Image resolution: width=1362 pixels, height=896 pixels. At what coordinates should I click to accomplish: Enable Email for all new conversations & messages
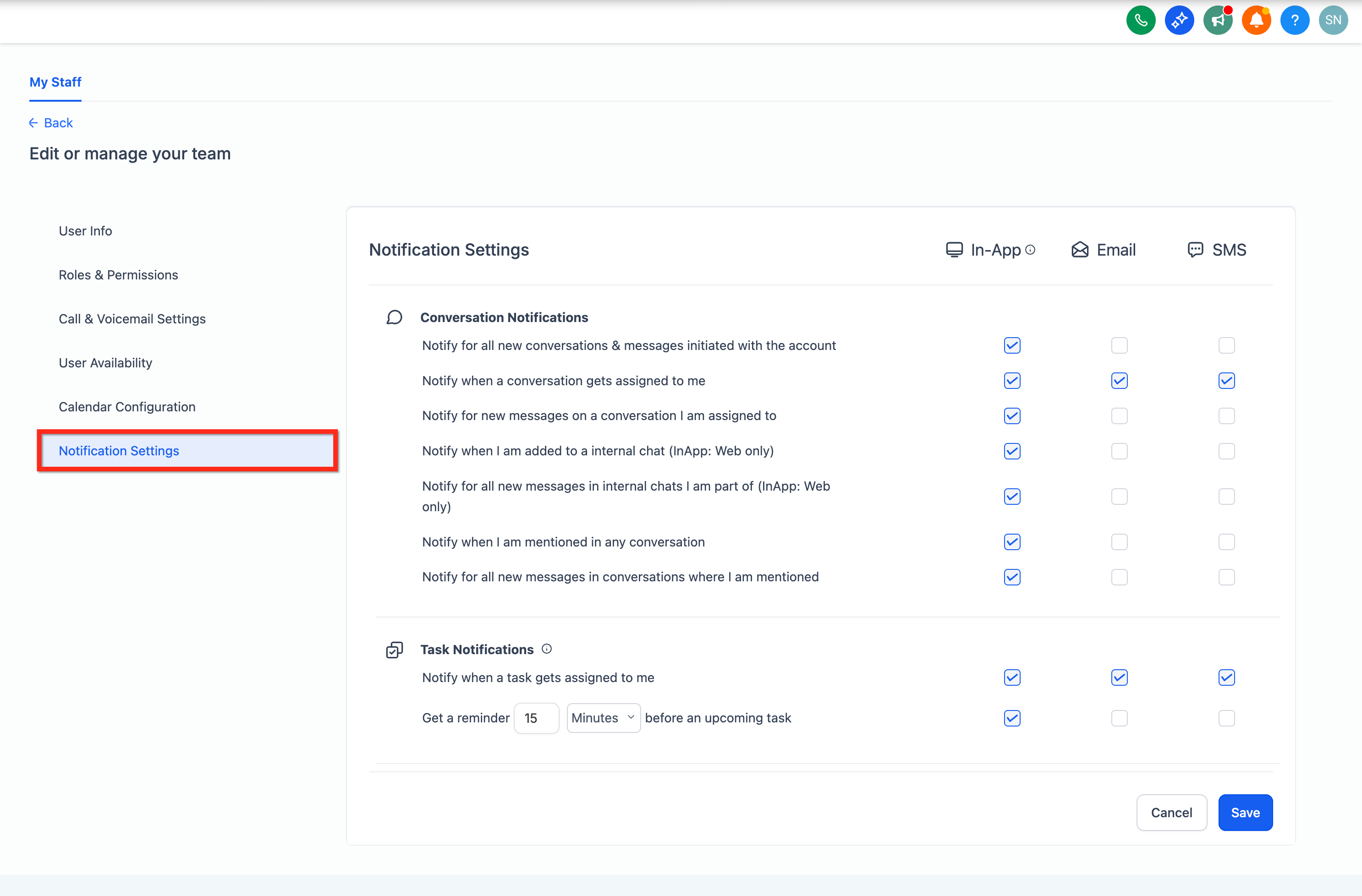point(1119,345)
